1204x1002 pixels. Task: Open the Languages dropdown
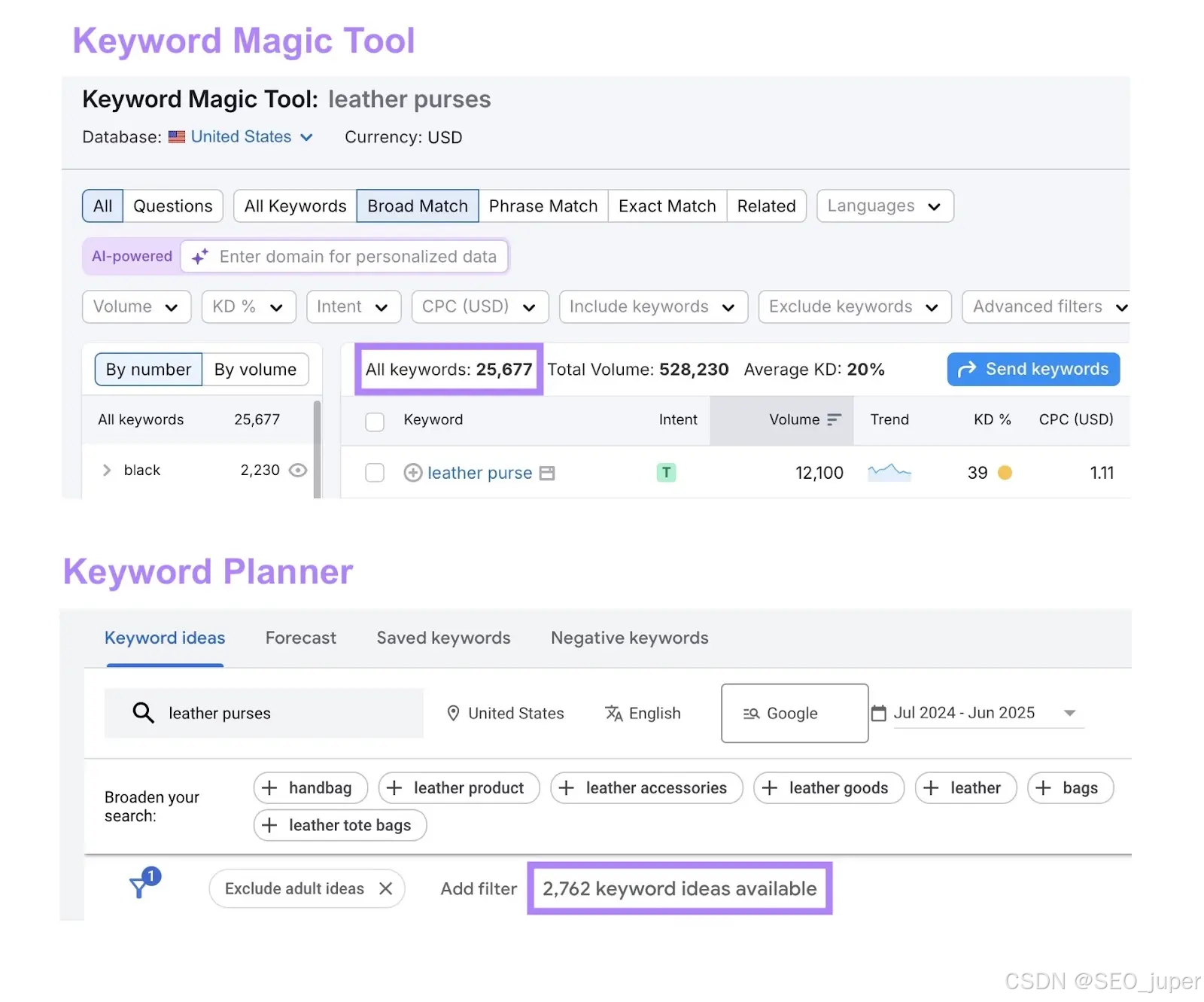[885, 206]
